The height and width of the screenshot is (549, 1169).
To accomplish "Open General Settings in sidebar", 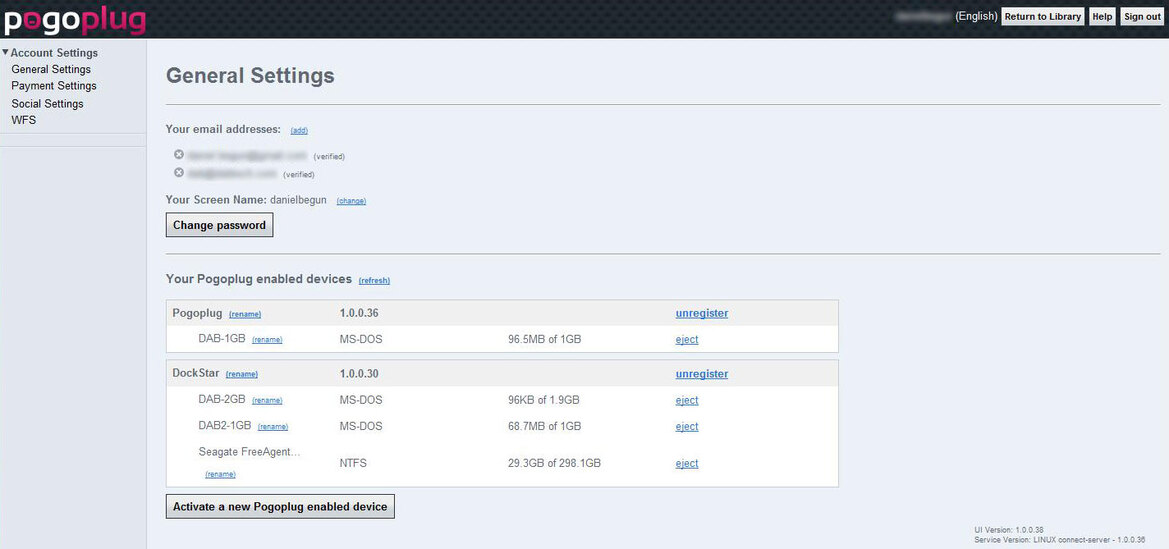I will tap(51, 69).
